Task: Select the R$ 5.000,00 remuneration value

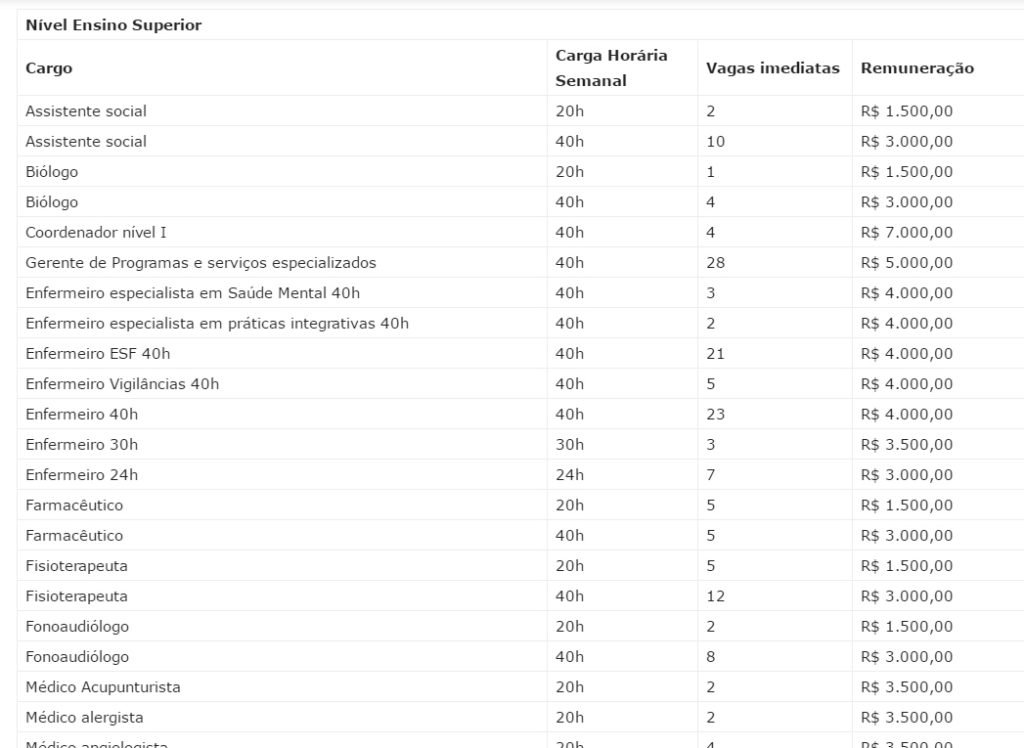Action: pos(906,263)
